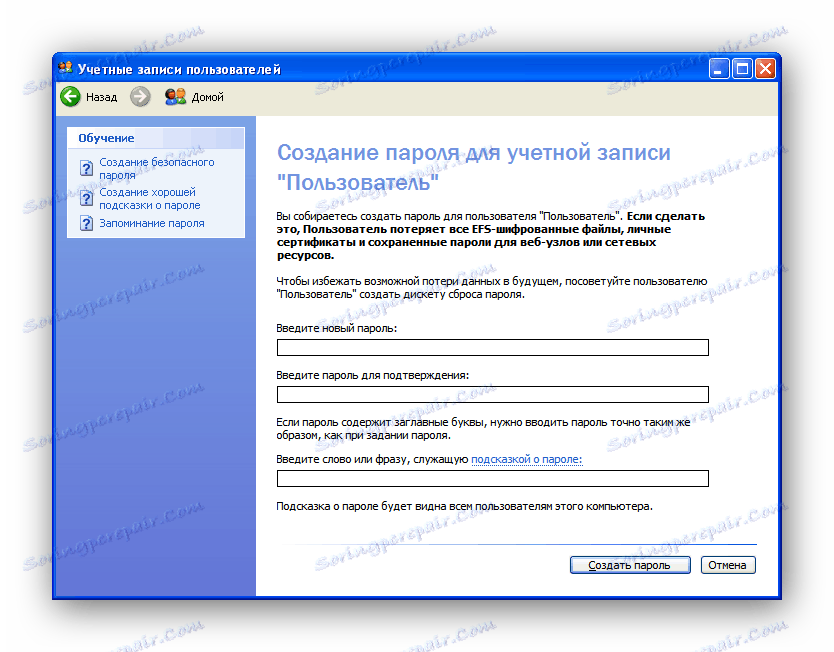
Task: Click the Подсказка о пароле будет видна note
Action: (464, 506)
